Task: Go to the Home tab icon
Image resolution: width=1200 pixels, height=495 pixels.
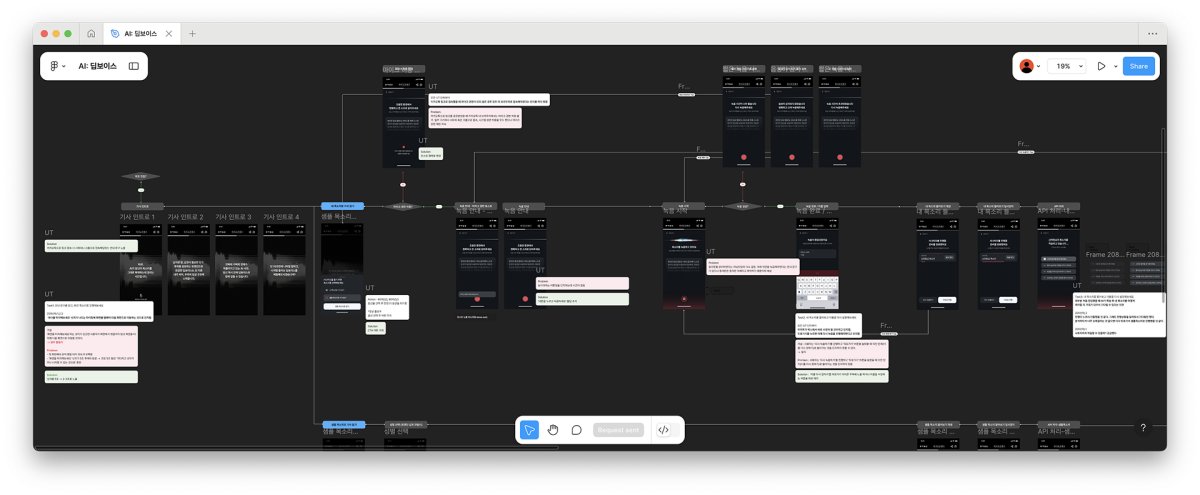Action: (x=91, y=33)
